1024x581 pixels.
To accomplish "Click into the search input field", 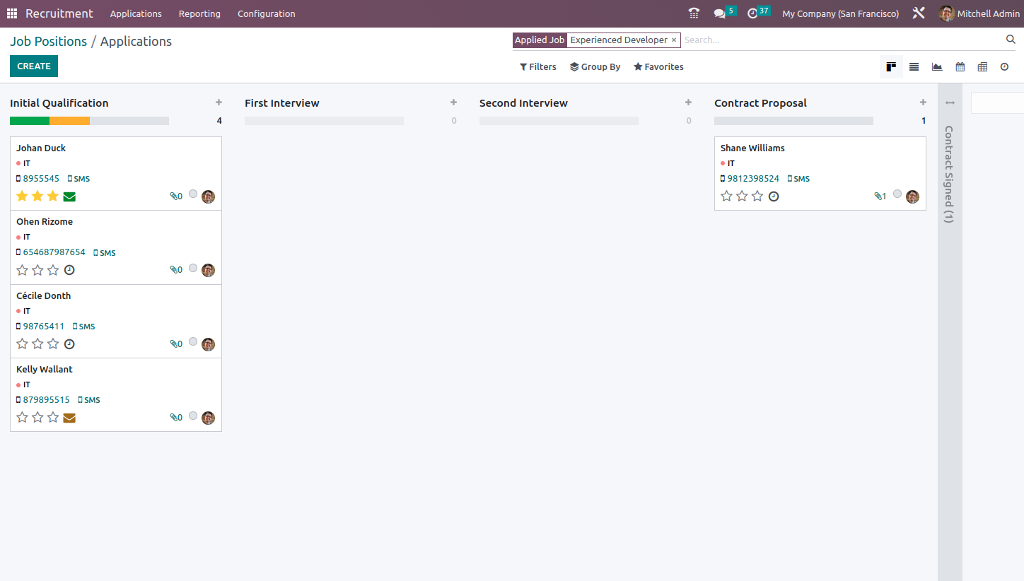I will (840, 40).
